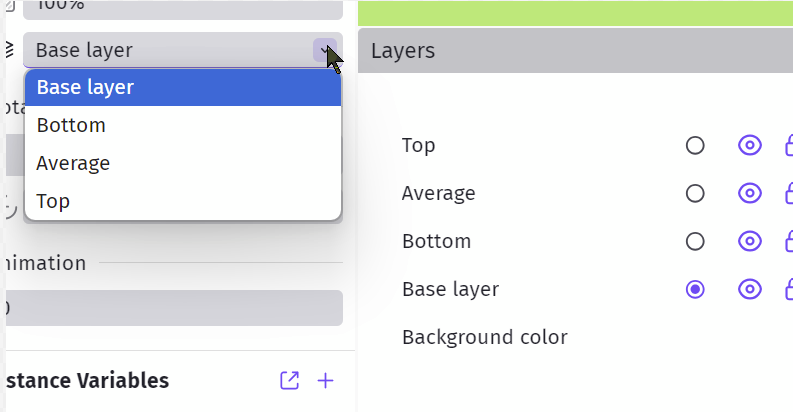
Task: Toggle Base layer visibility eye icon
Action: (x=749, y=290)
